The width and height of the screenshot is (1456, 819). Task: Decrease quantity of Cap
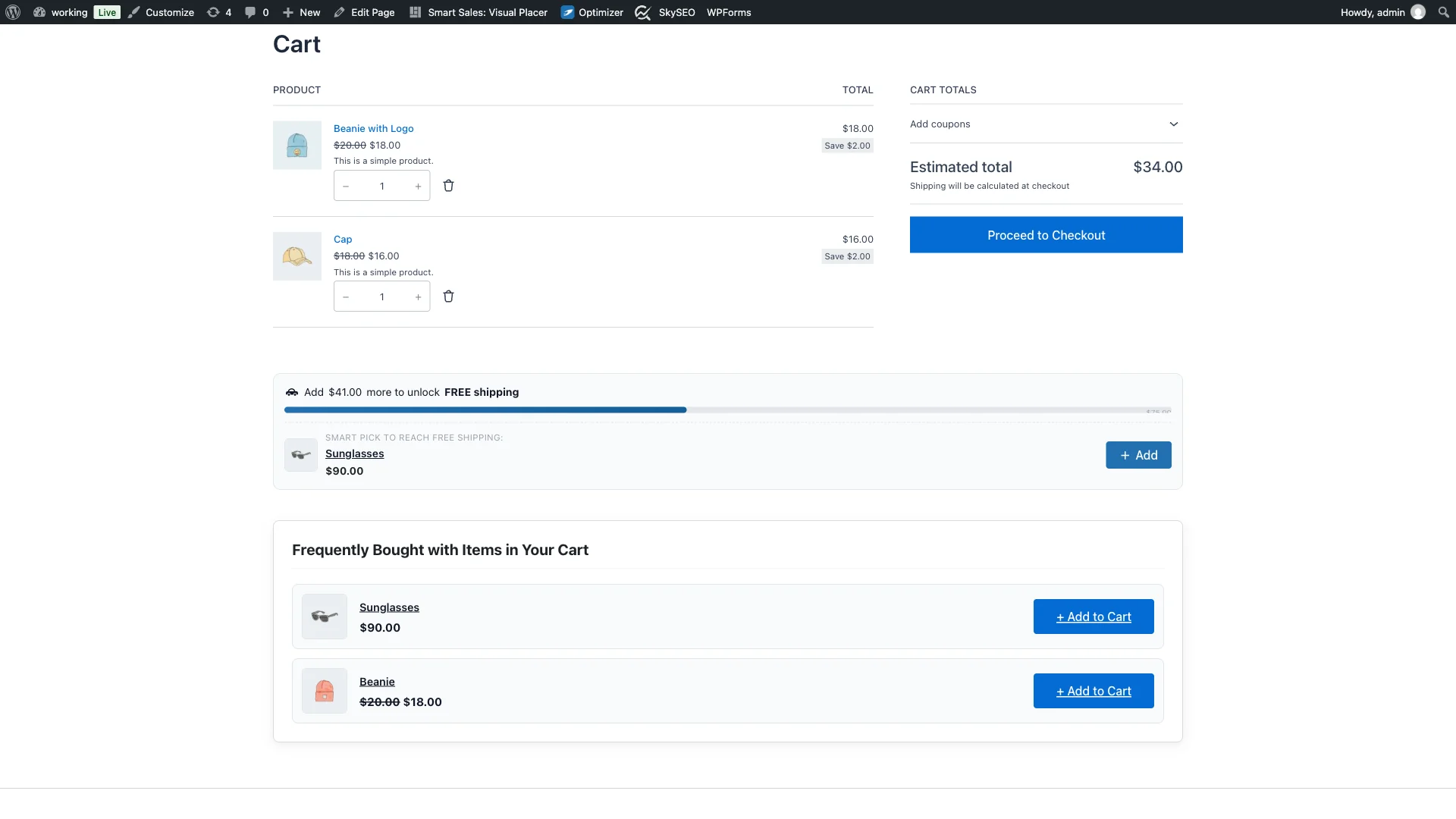(x=346, y=297)
